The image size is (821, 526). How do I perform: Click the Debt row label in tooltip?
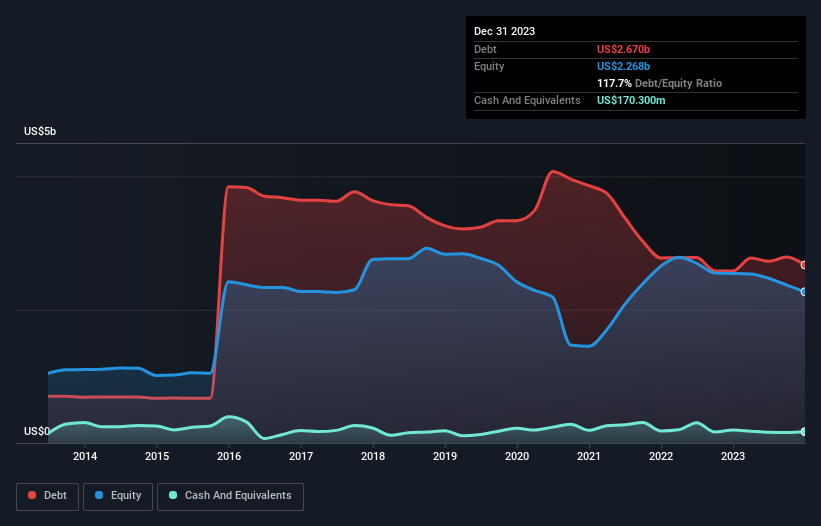(x=485, y=49)
